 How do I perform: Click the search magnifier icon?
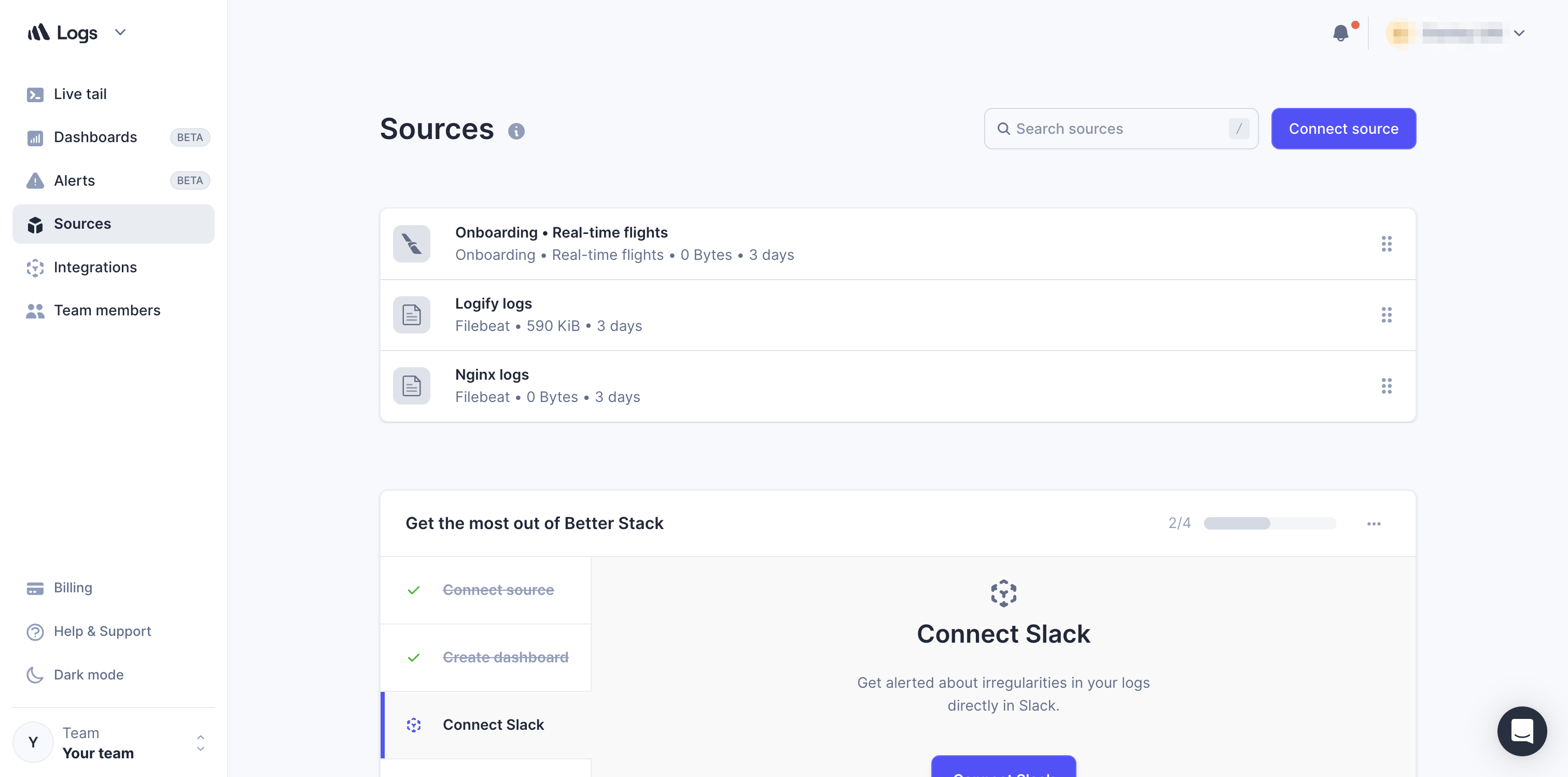coord(1004,129)
